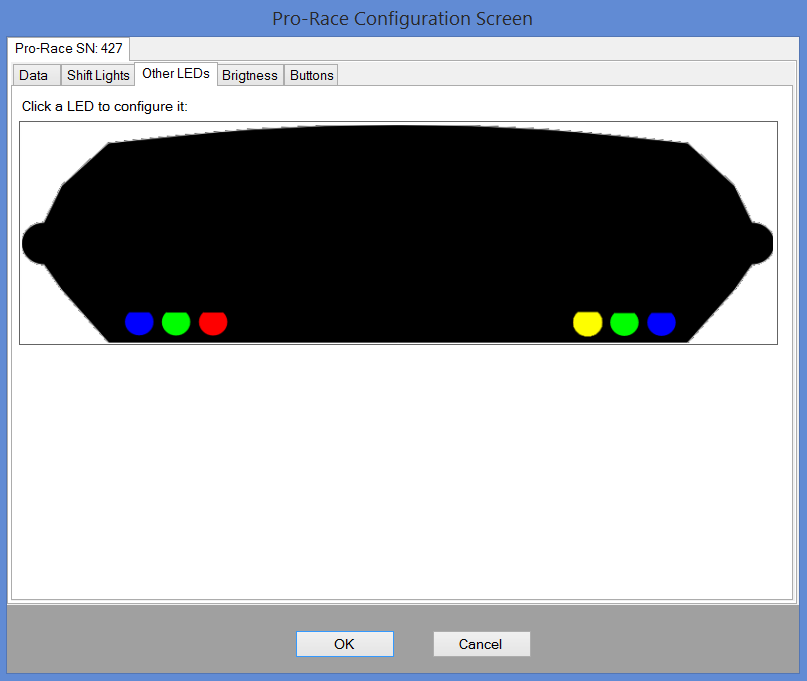Click the blue LED in the left group
The height and width of the screenshot is (681, 807).
[x=139, y=322]
